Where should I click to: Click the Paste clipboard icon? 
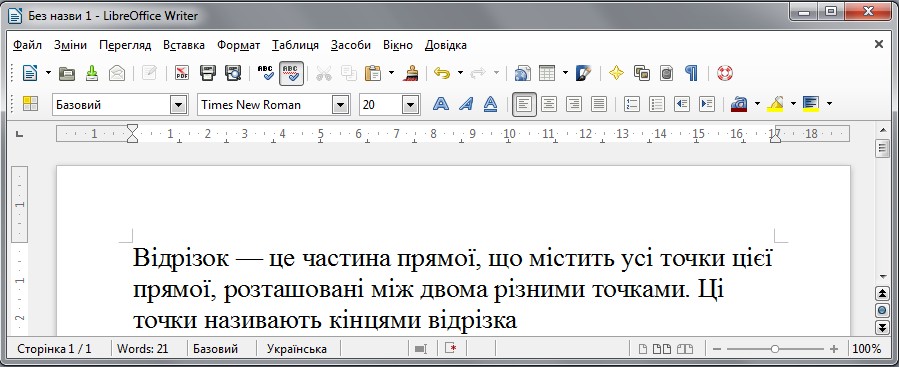[x=373, y=73]
